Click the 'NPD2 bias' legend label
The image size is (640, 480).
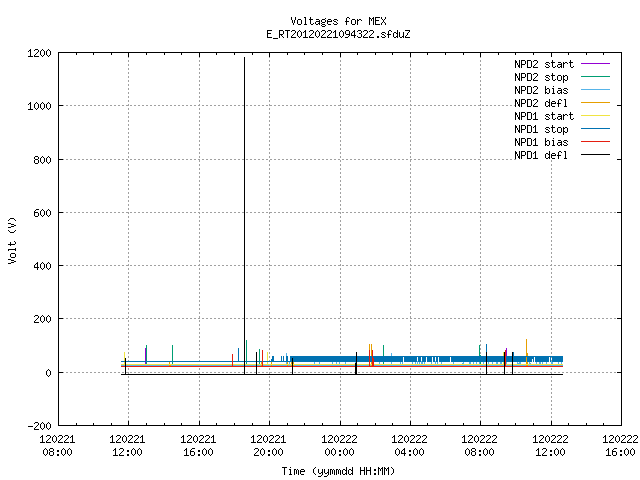541,90
